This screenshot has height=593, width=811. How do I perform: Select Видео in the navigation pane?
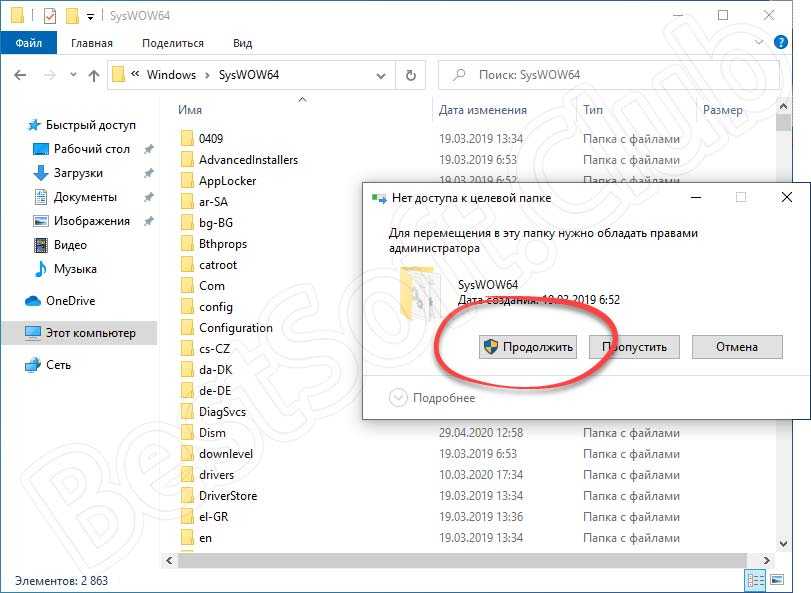60,245
